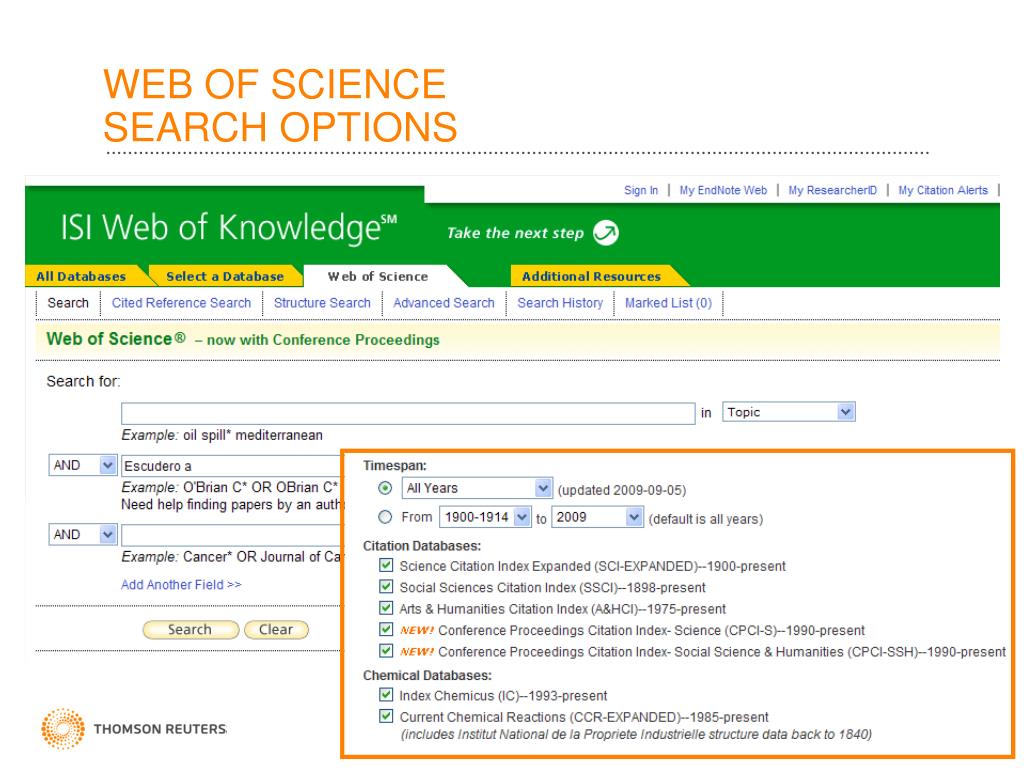Viewport: 1024px width, 768px height.
Task: Open the Topic field dropdown
Action: [788, 412]
